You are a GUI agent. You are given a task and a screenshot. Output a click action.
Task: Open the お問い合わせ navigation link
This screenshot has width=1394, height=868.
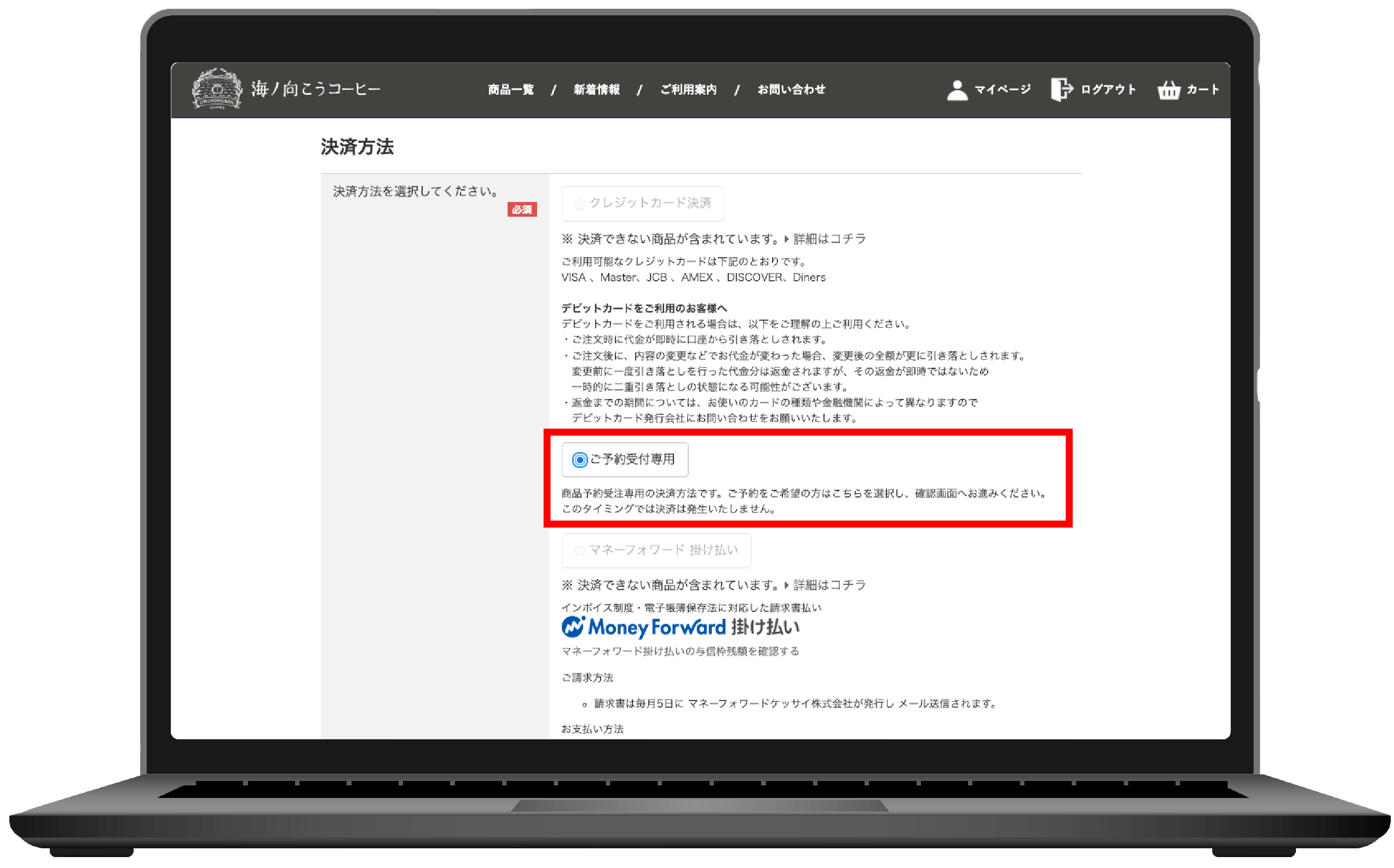(791, 90)
